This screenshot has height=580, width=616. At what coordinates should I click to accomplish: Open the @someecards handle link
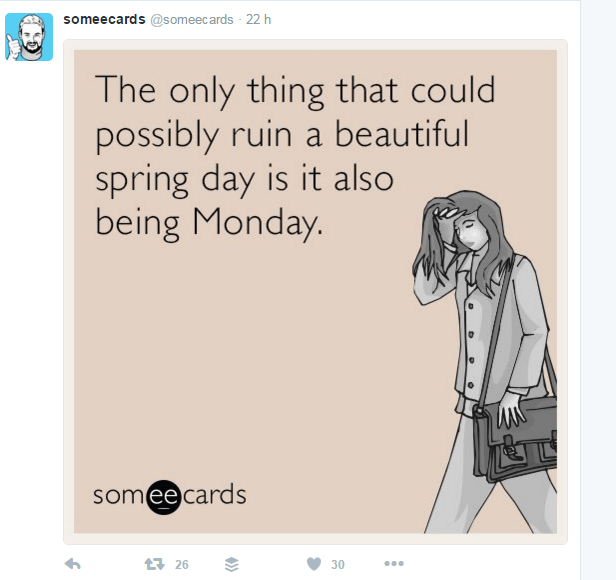[192, 20]
